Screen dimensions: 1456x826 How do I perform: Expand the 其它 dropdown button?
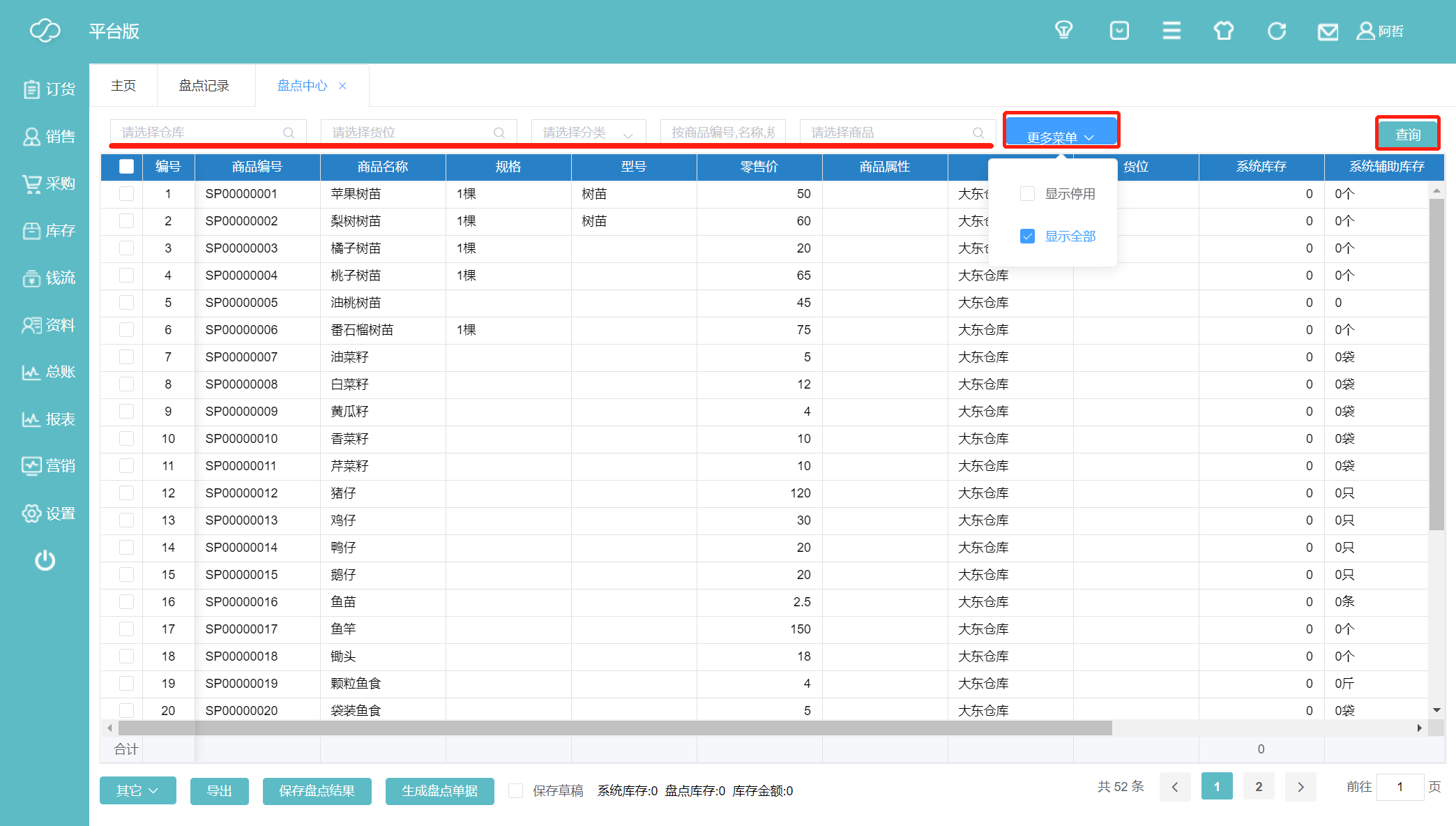[x=137, y=790]
